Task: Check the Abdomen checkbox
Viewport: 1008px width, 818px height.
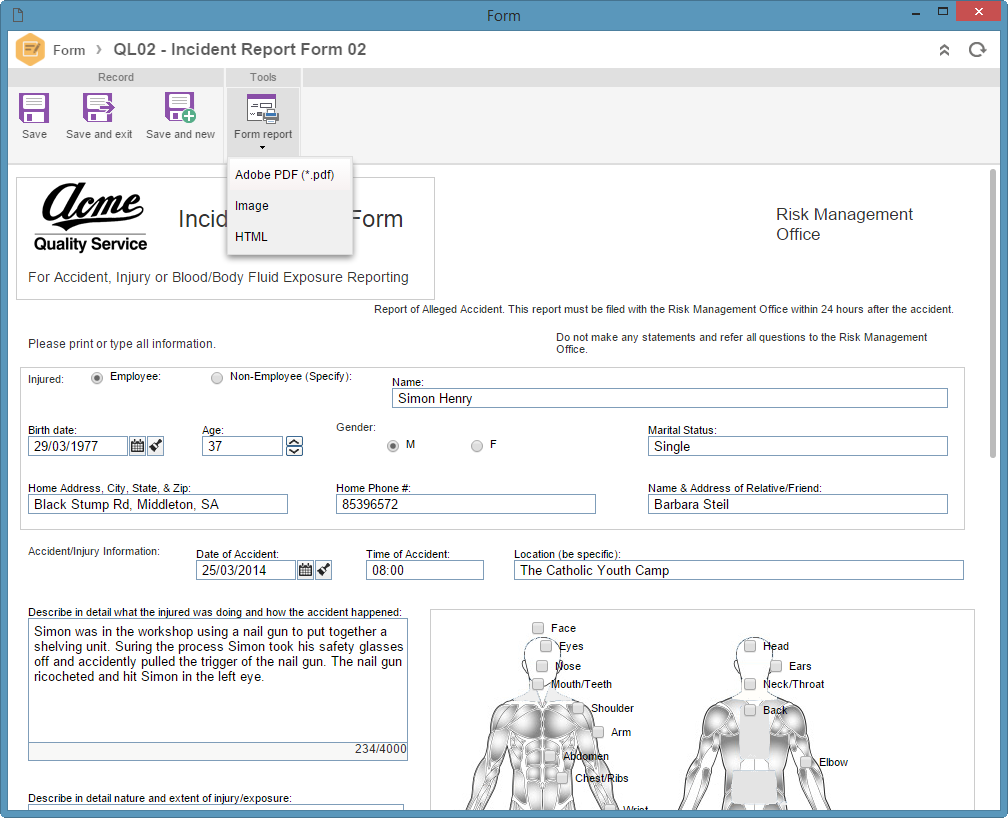Action: 550,756
